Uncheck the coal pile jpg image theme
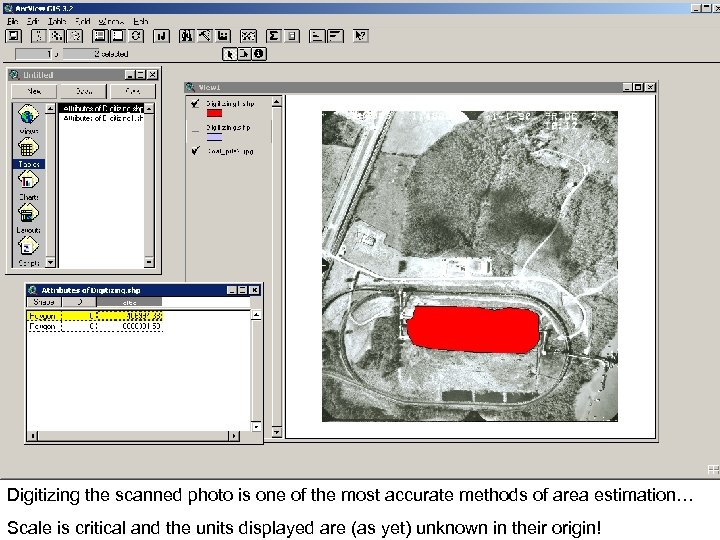The width and height of the screenshot is (720, 540). pyautogui.click(x=196, y=151)
